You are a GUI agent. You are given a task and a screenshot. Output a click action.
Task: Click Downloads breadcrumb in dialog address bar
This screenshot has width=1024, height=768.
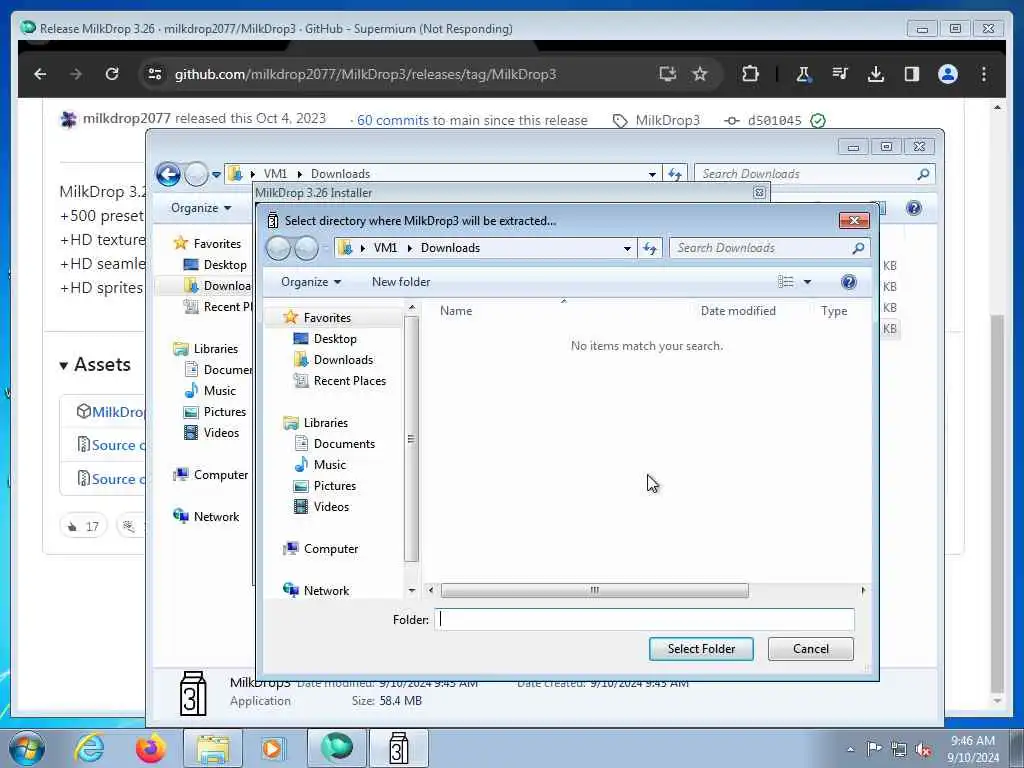pyautogui.click(x=450, y=248)
